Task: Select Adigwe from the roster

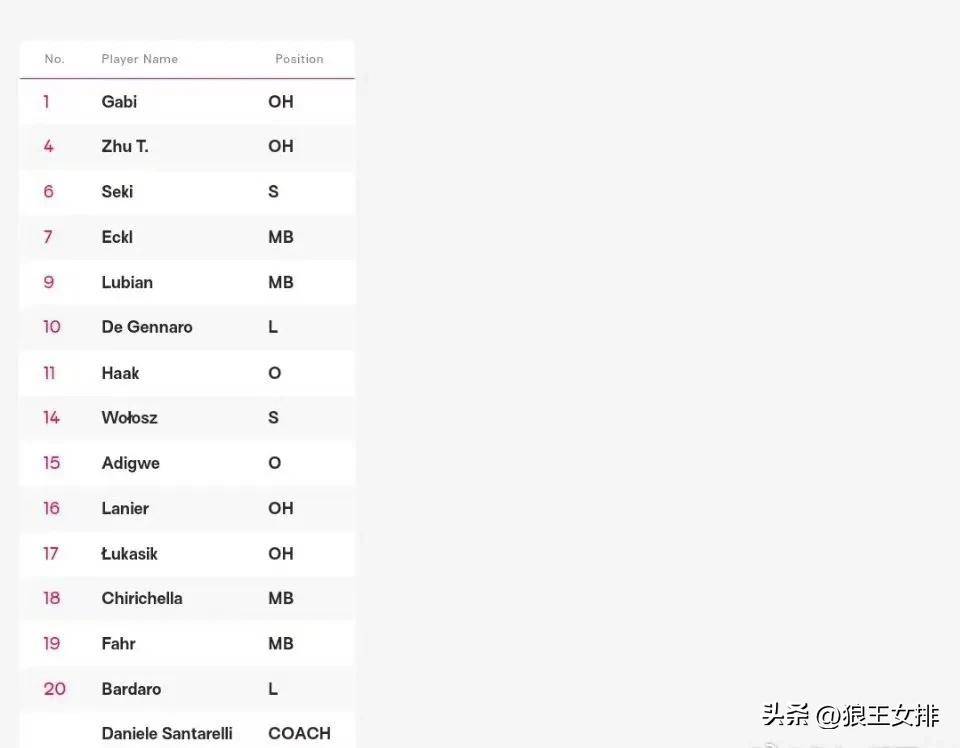Action: (130, 463)
